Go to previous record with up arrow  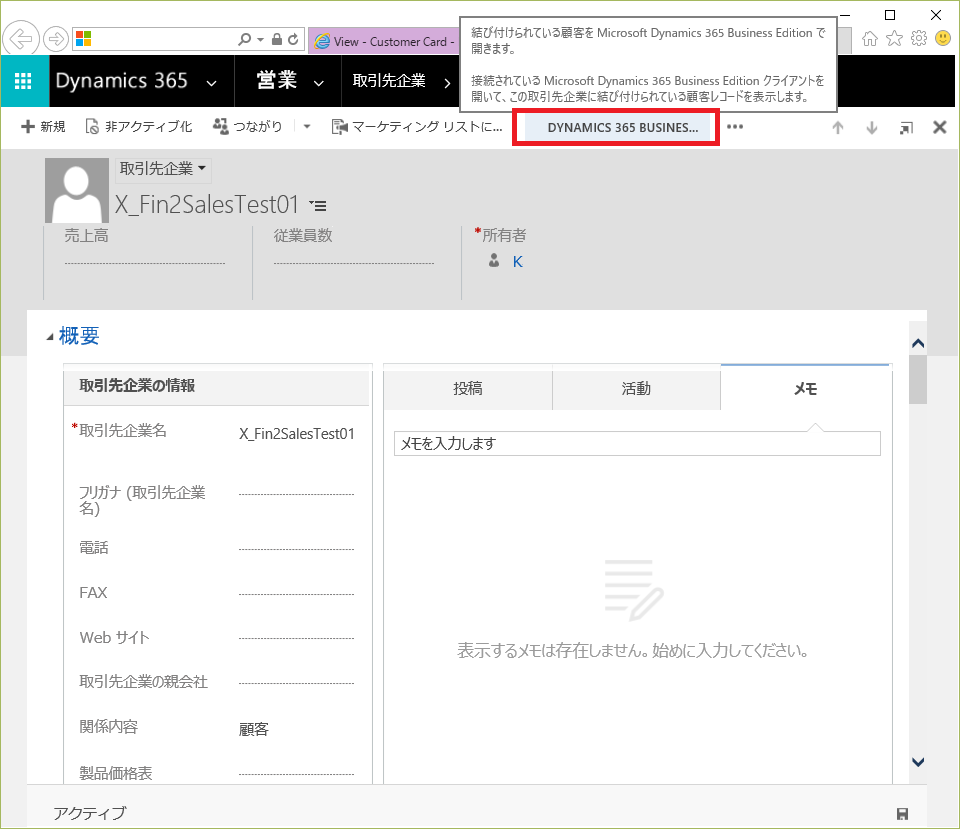(x=838, y=127)
